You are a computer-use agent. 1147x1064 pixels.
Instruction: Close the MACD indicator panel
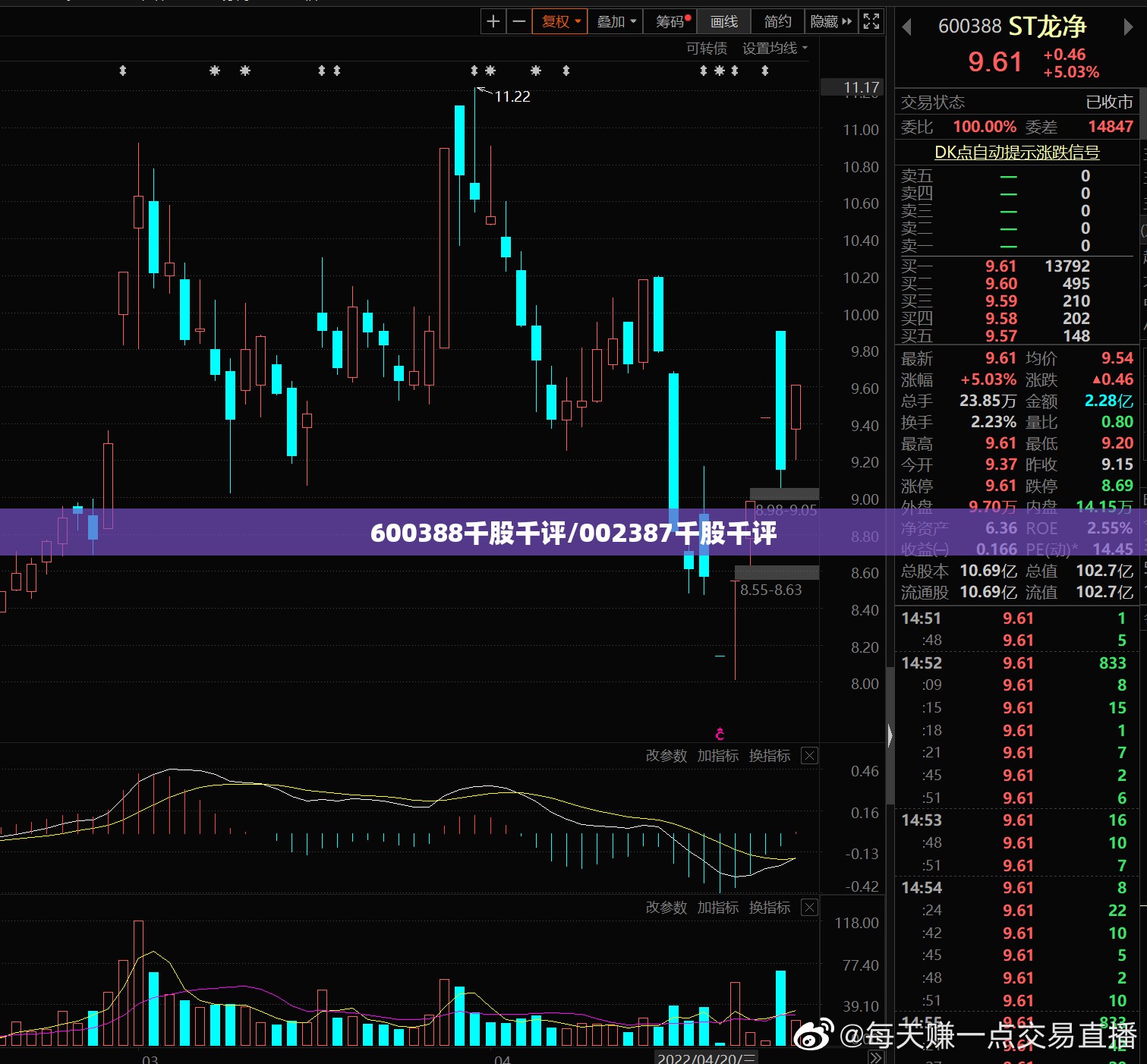coord(810,756)
